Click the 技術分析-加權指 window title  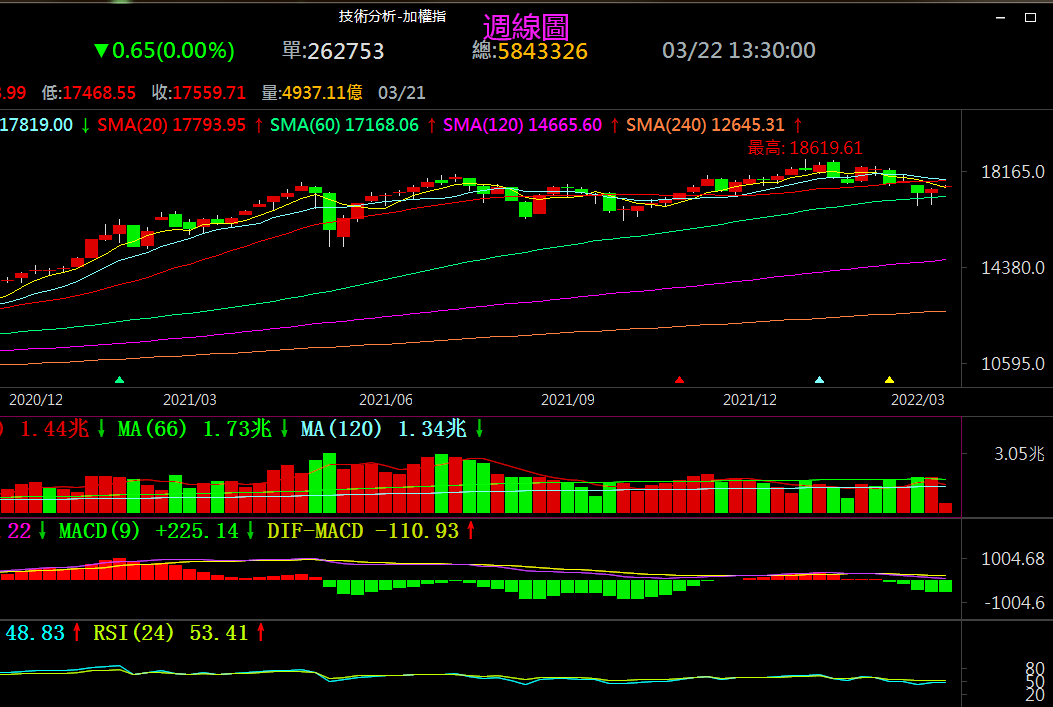392,16
